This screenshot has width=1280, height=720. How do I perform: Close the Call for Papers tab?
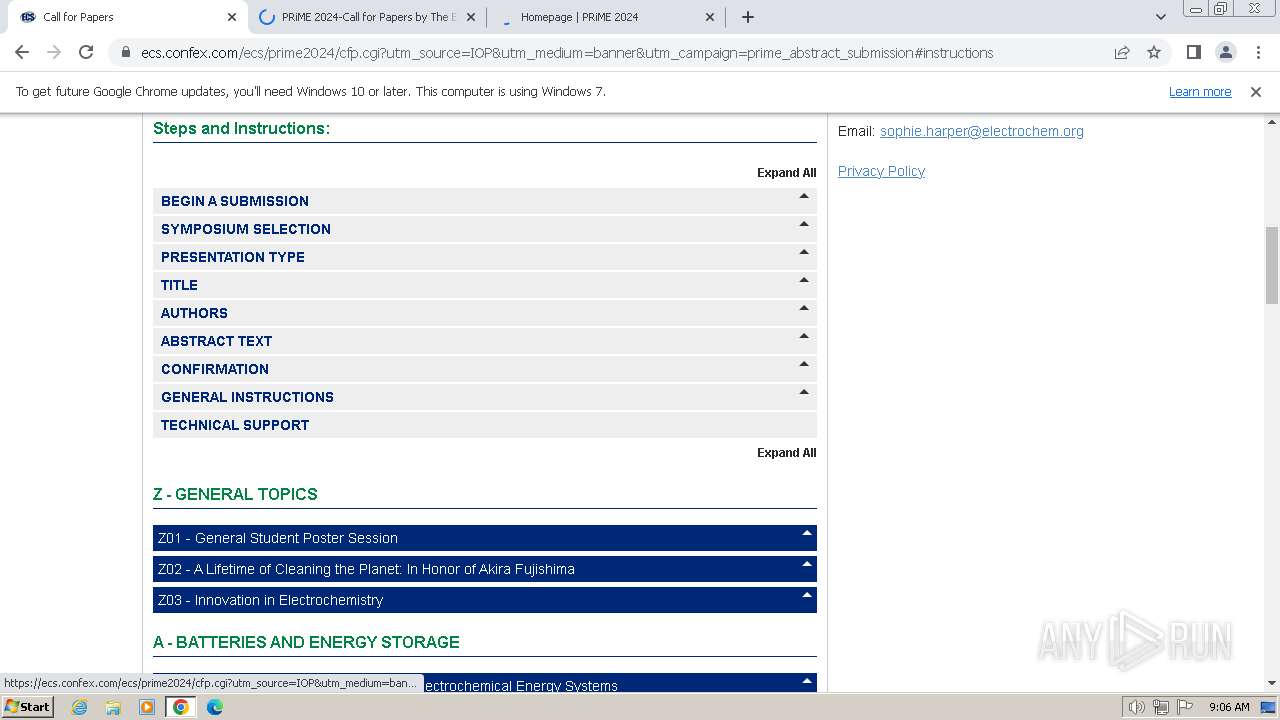(x=232, y=17)
